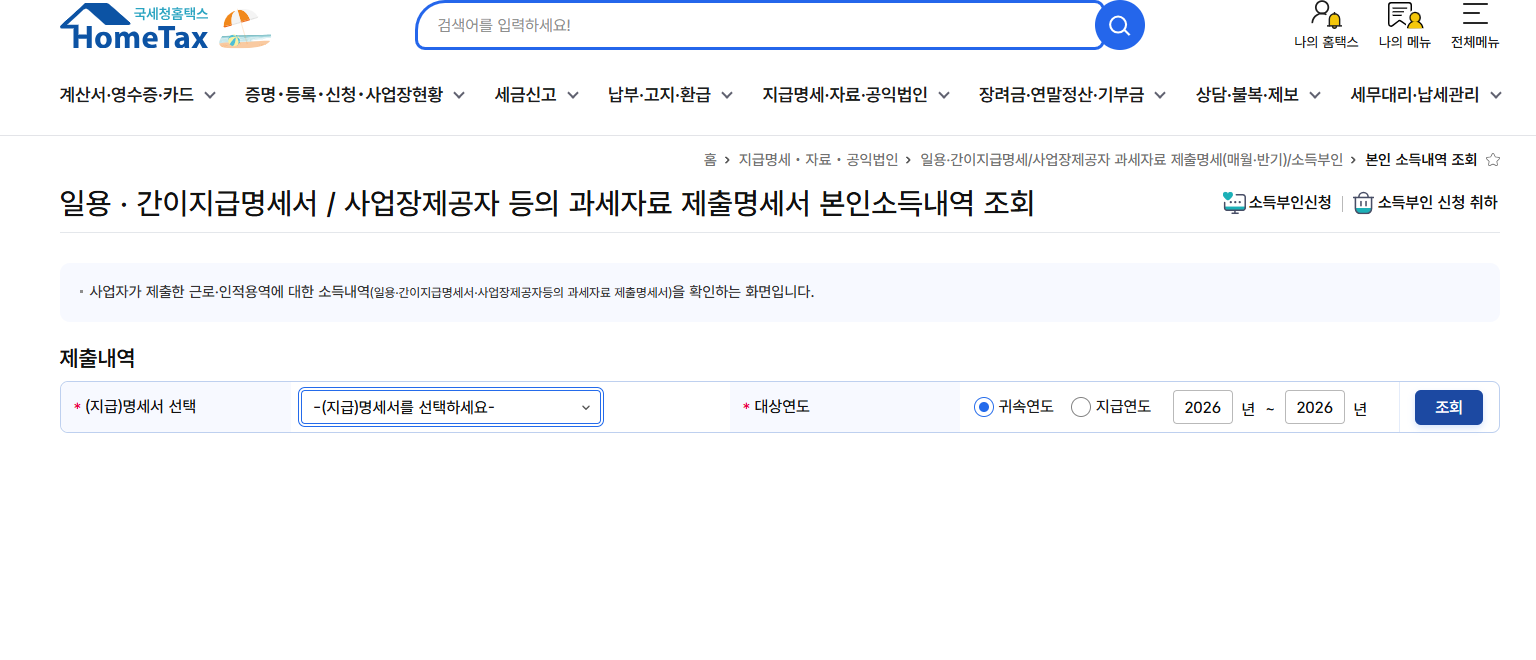Viewport: 1536px width, 660px height.
Task: Select the 귀속연도 radio button
Action: coord(983,407)
